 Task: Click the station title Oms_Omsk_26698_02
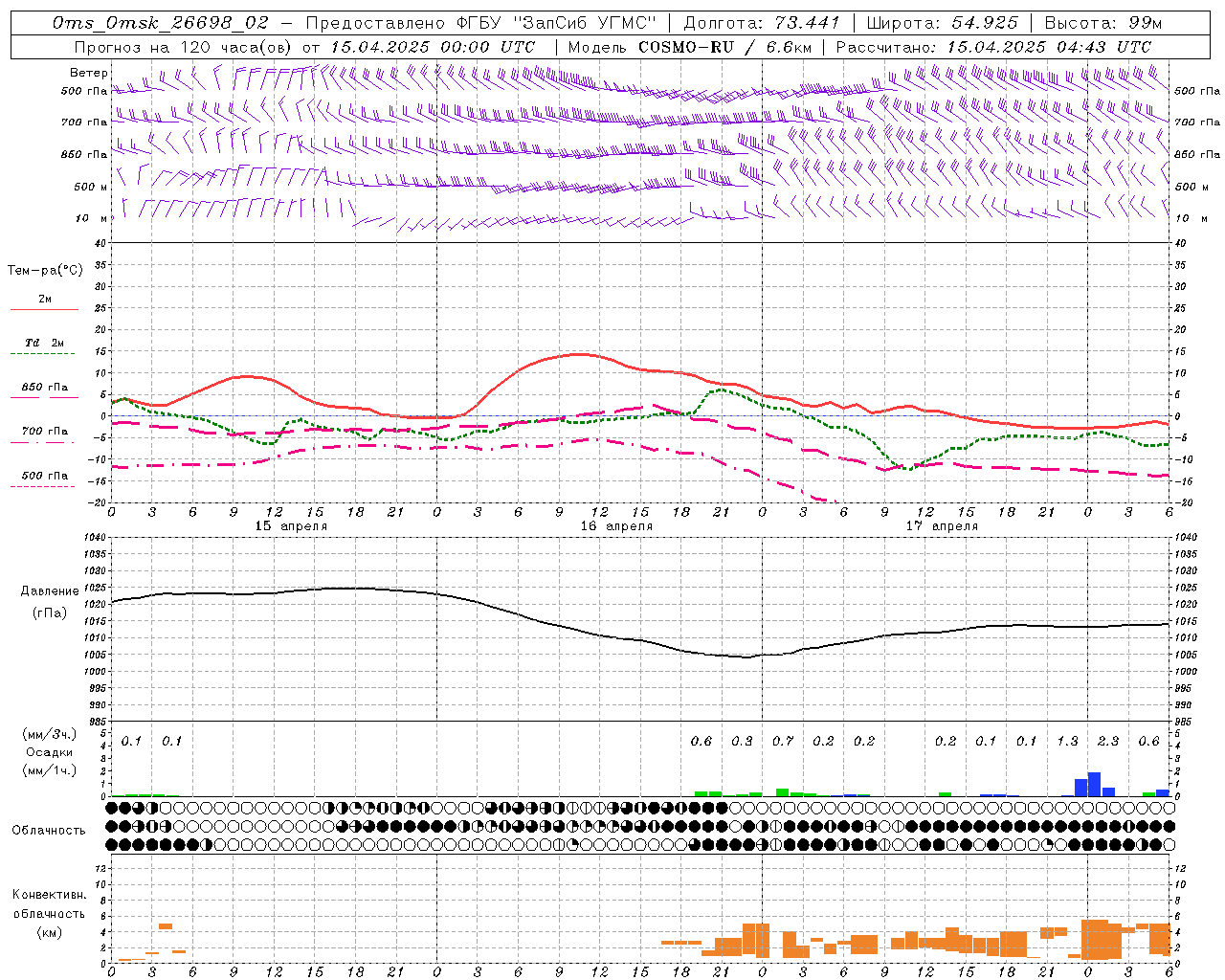click(x=161, y=22)
